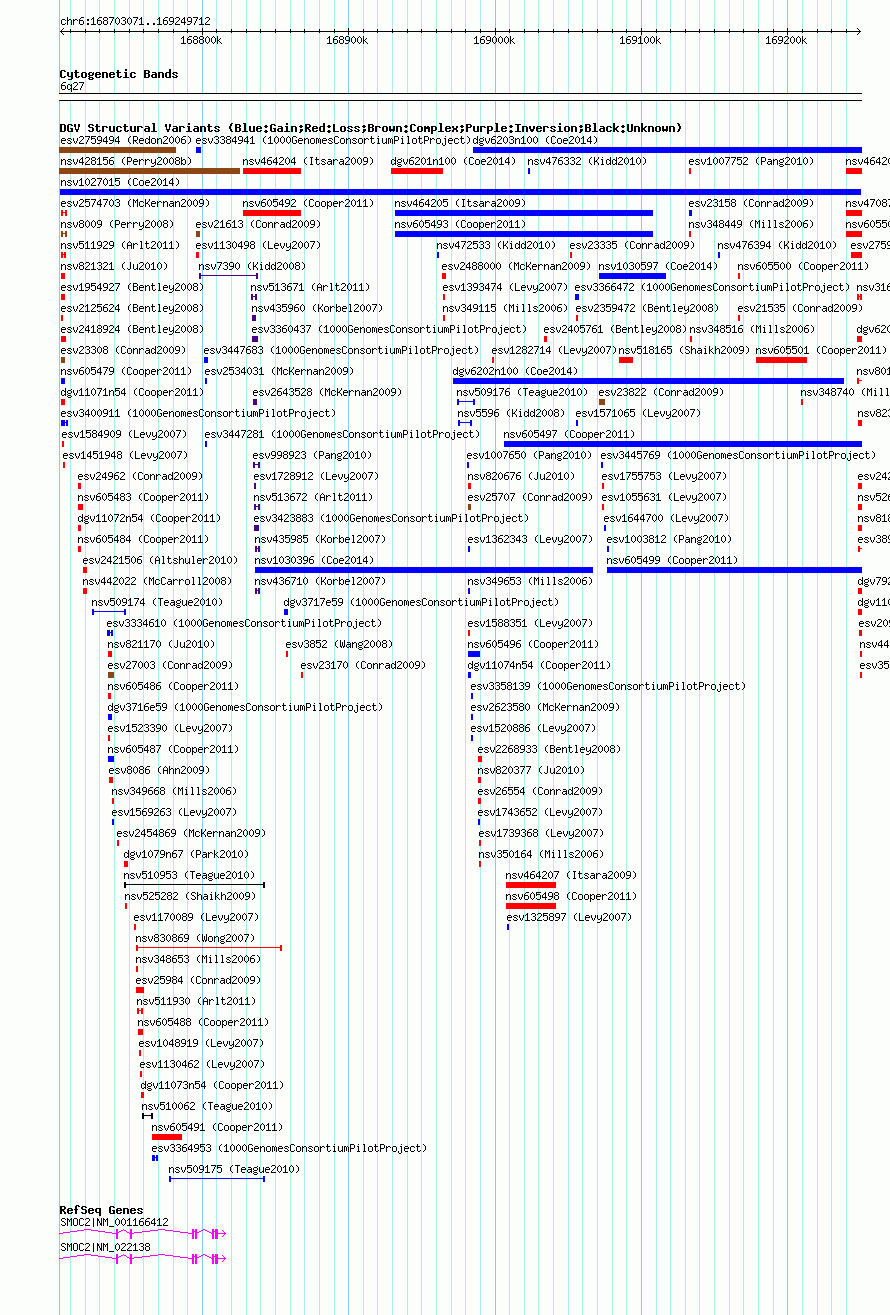
Task: Click esv3364953 (1000GenomesConsortiumPilotProject) label
Action: pos(289,1148)
